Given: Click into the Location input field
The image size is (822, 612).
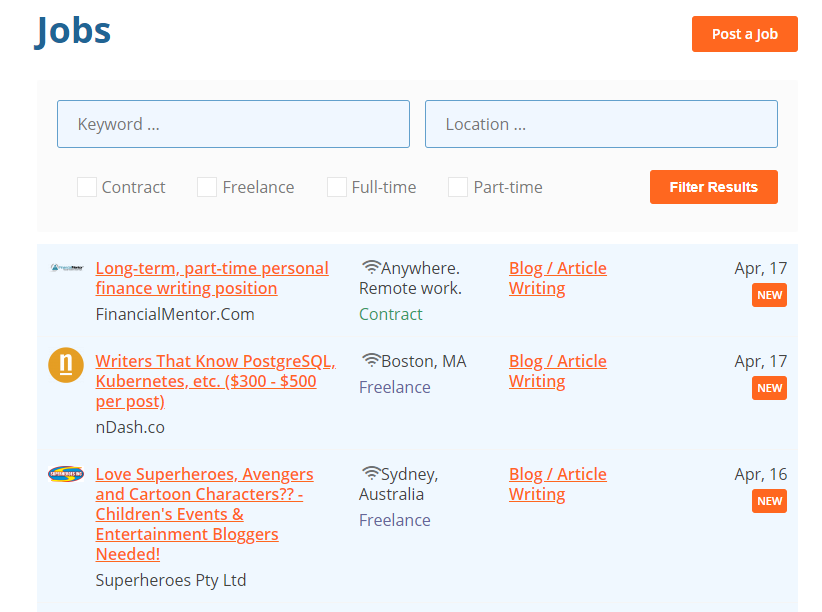Looking at the screenshot, I should click(601, 124).
